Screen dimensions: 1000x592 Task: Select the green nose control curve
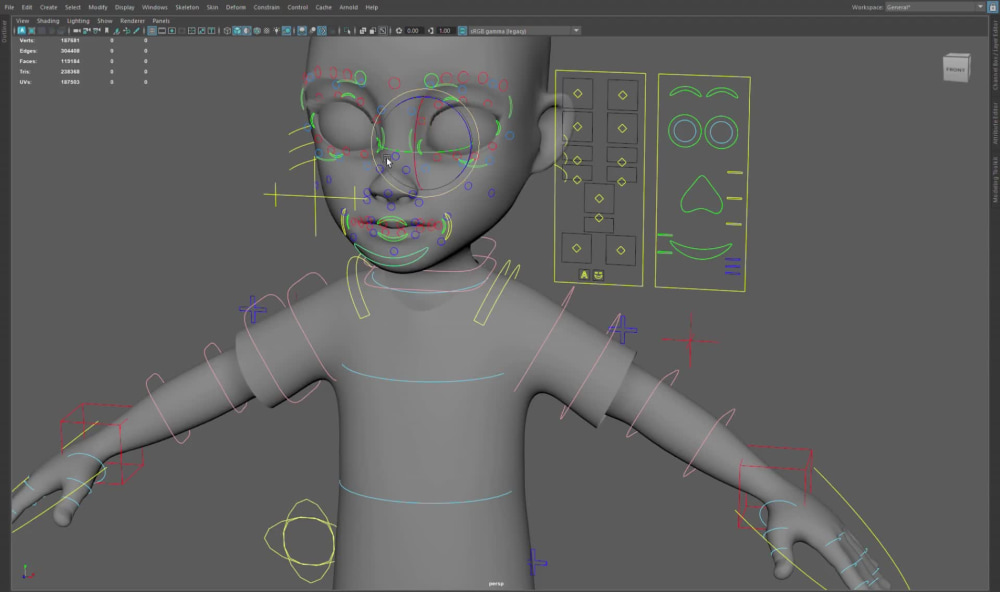tap(702, 195)
